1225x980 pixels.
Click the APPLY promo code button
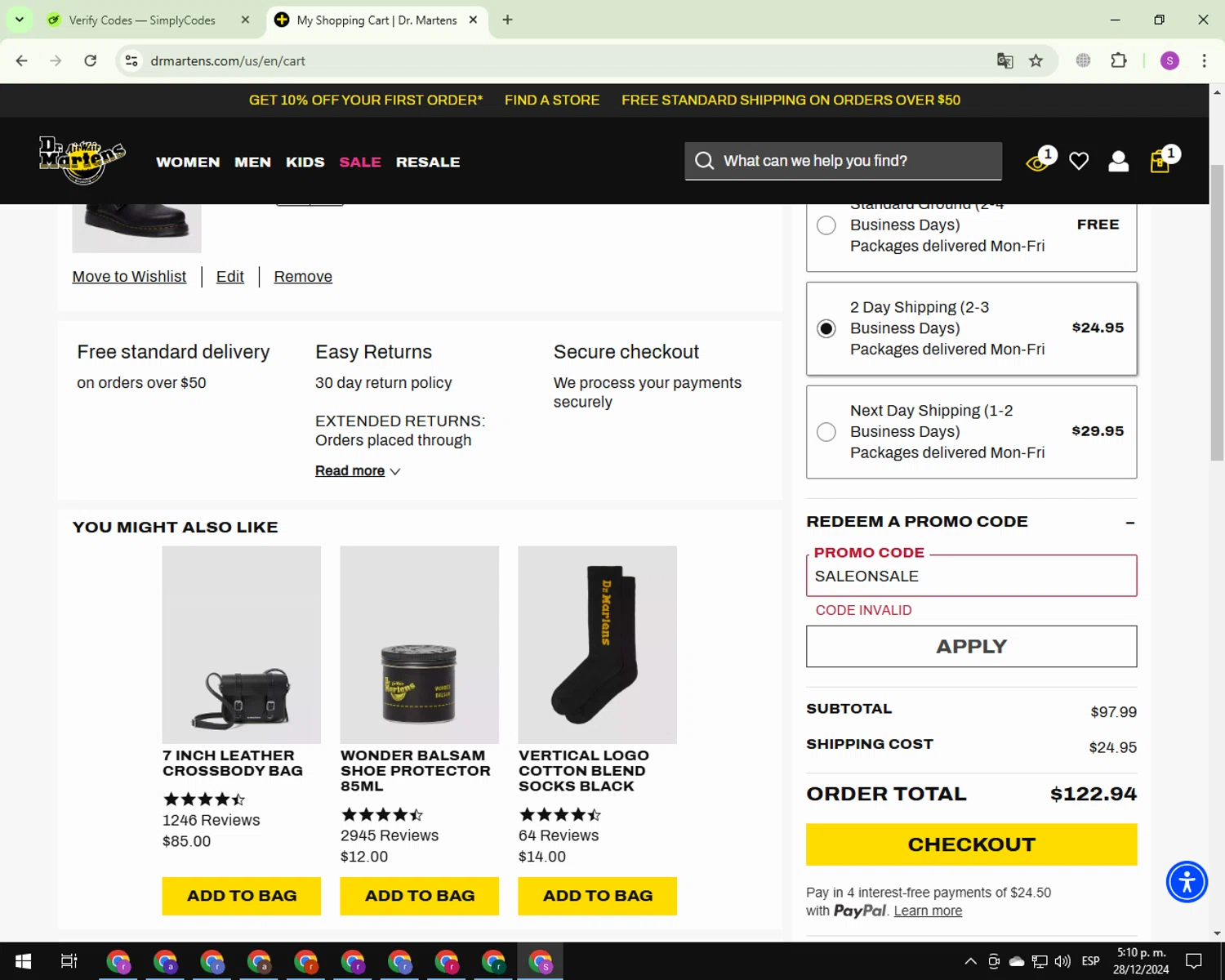(971, 646)
